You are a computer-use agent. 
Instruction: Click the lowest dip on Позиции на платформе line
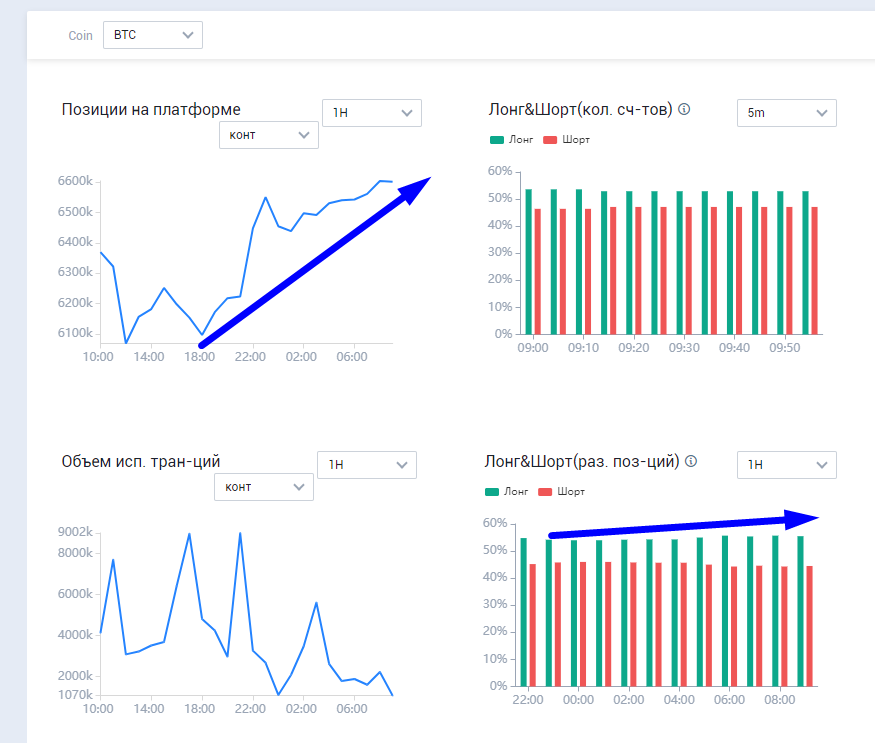click(x=126, y=343)
